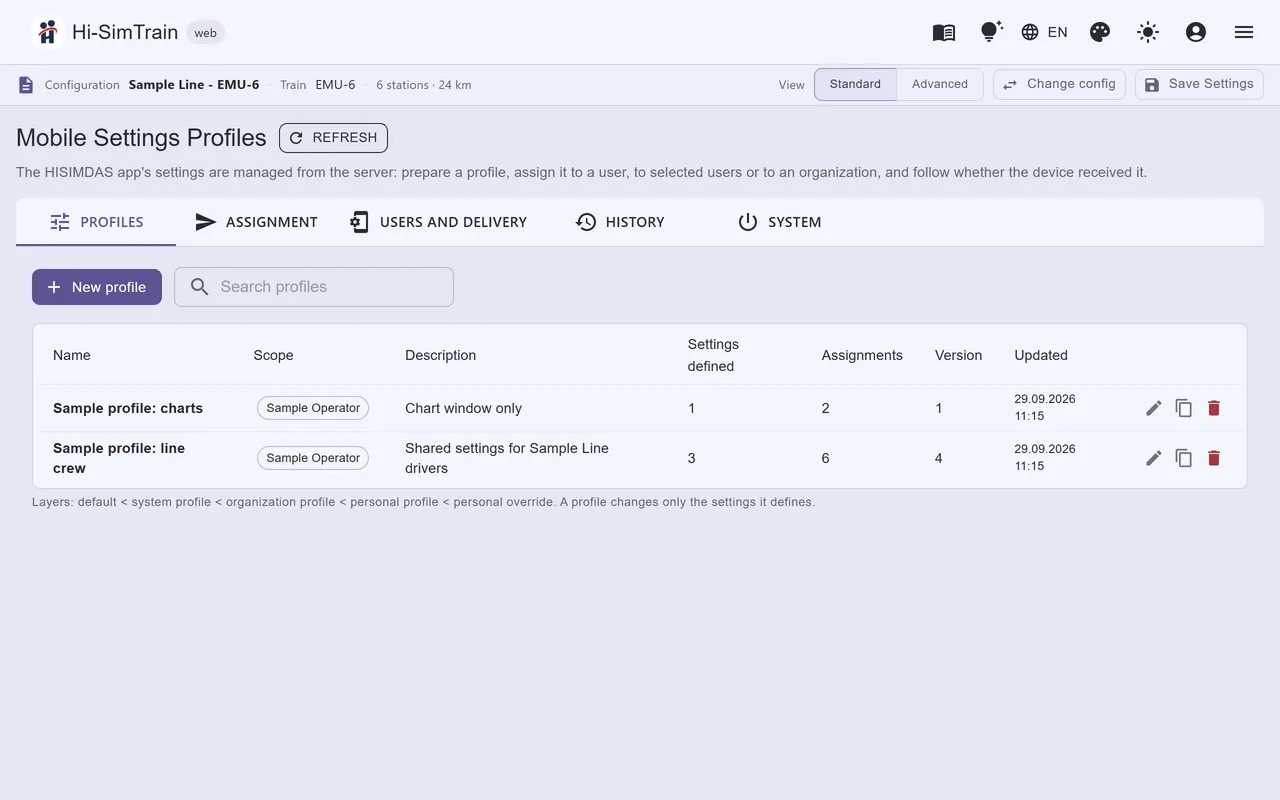Screen dimensions: 1280x800
Task: Open the documentation book icon
Action: (944, 32)
